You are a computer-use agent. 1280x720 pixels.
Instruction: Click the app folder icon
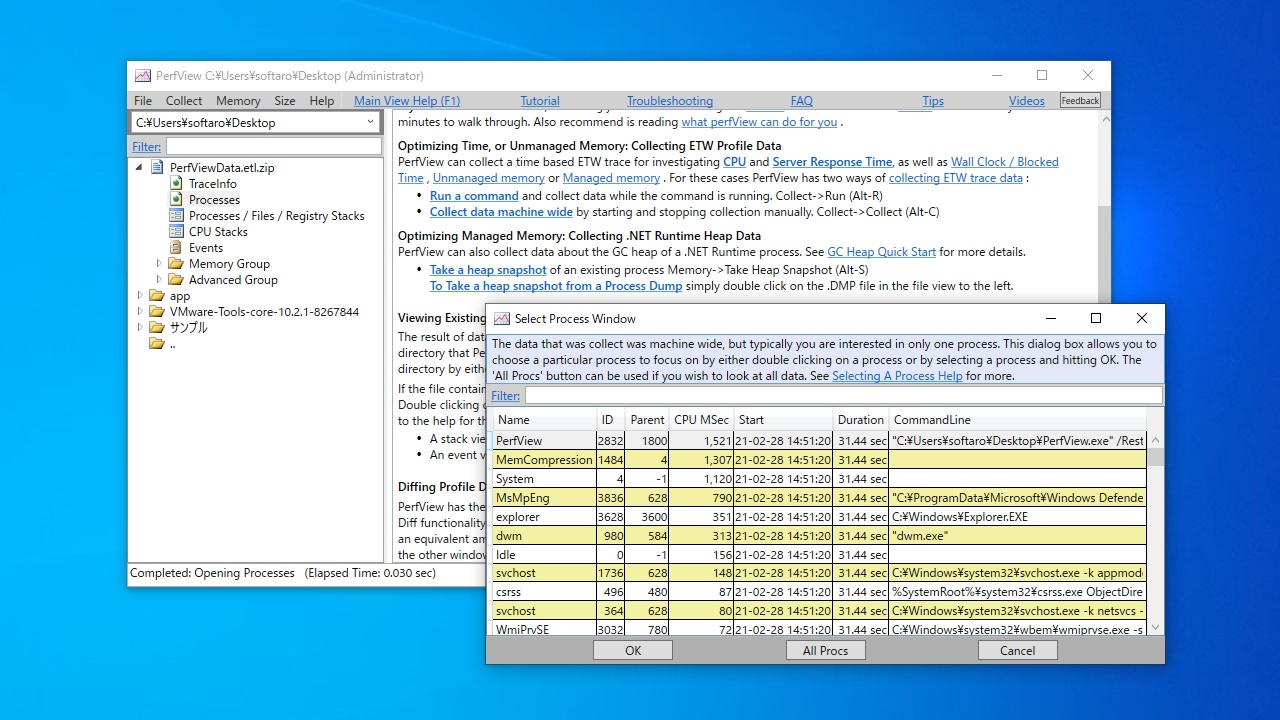(x=157, y=296)
